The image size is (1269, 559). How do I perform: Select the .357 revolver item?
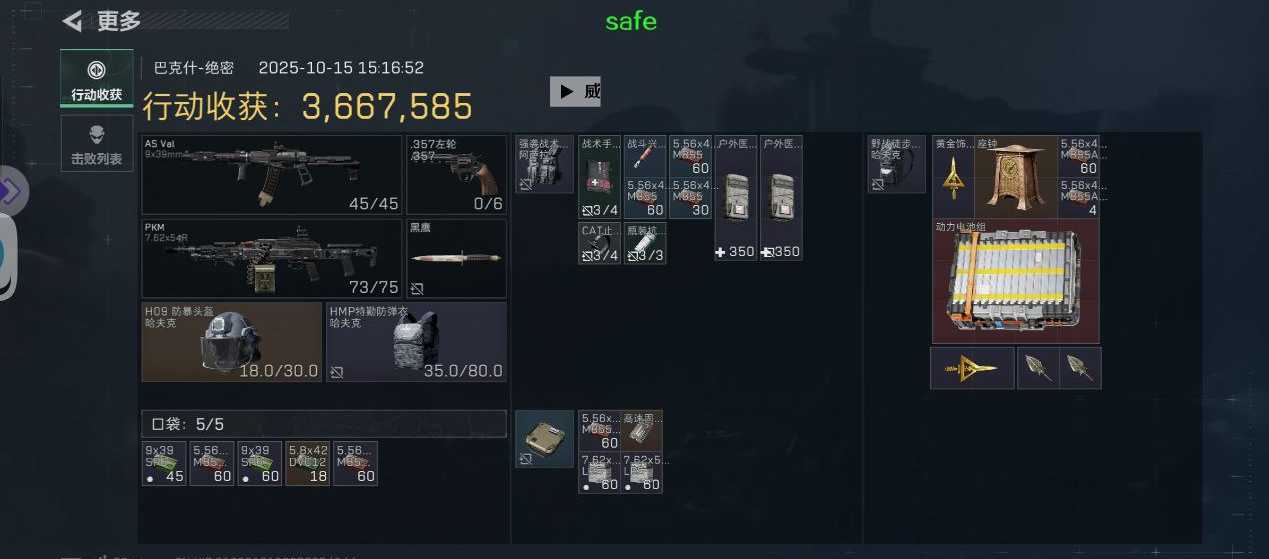(456, 175)
